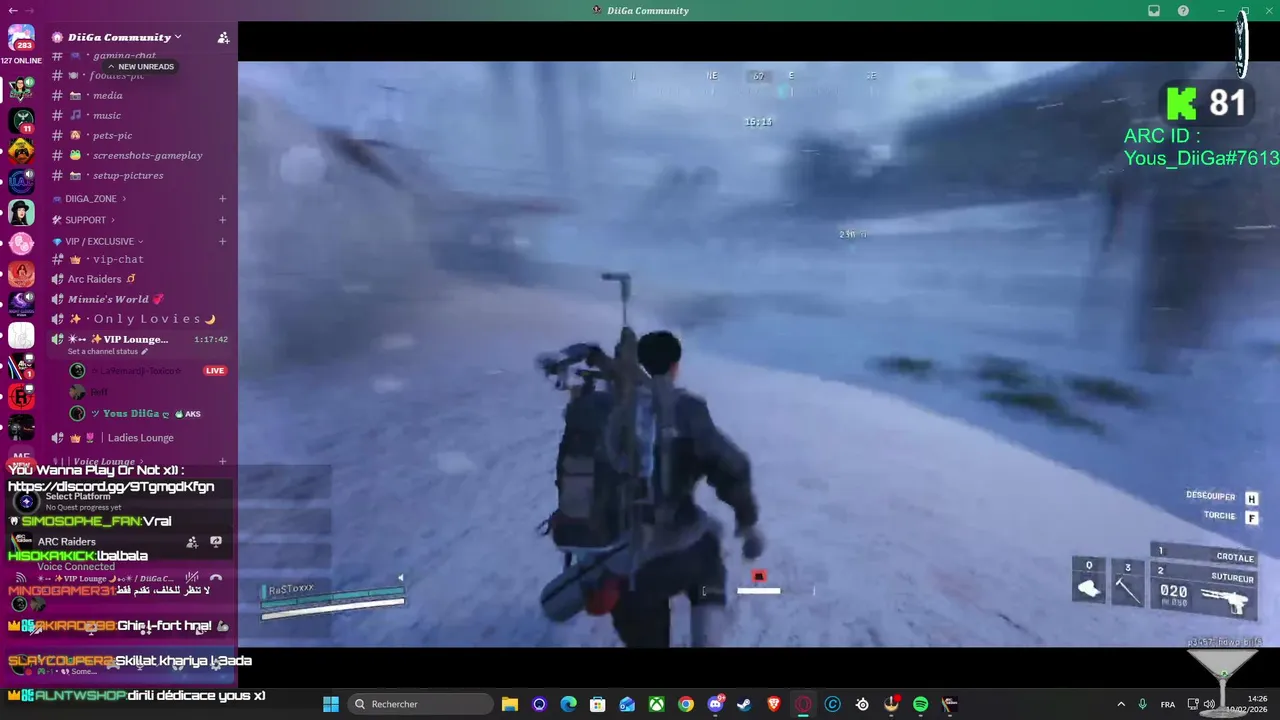Image resolution: width=1280 pixels, height=720 pixels.
Task: Open the DiiGa Community server dropdown menu
Action: pyautogui.click(x=124, y=37)
